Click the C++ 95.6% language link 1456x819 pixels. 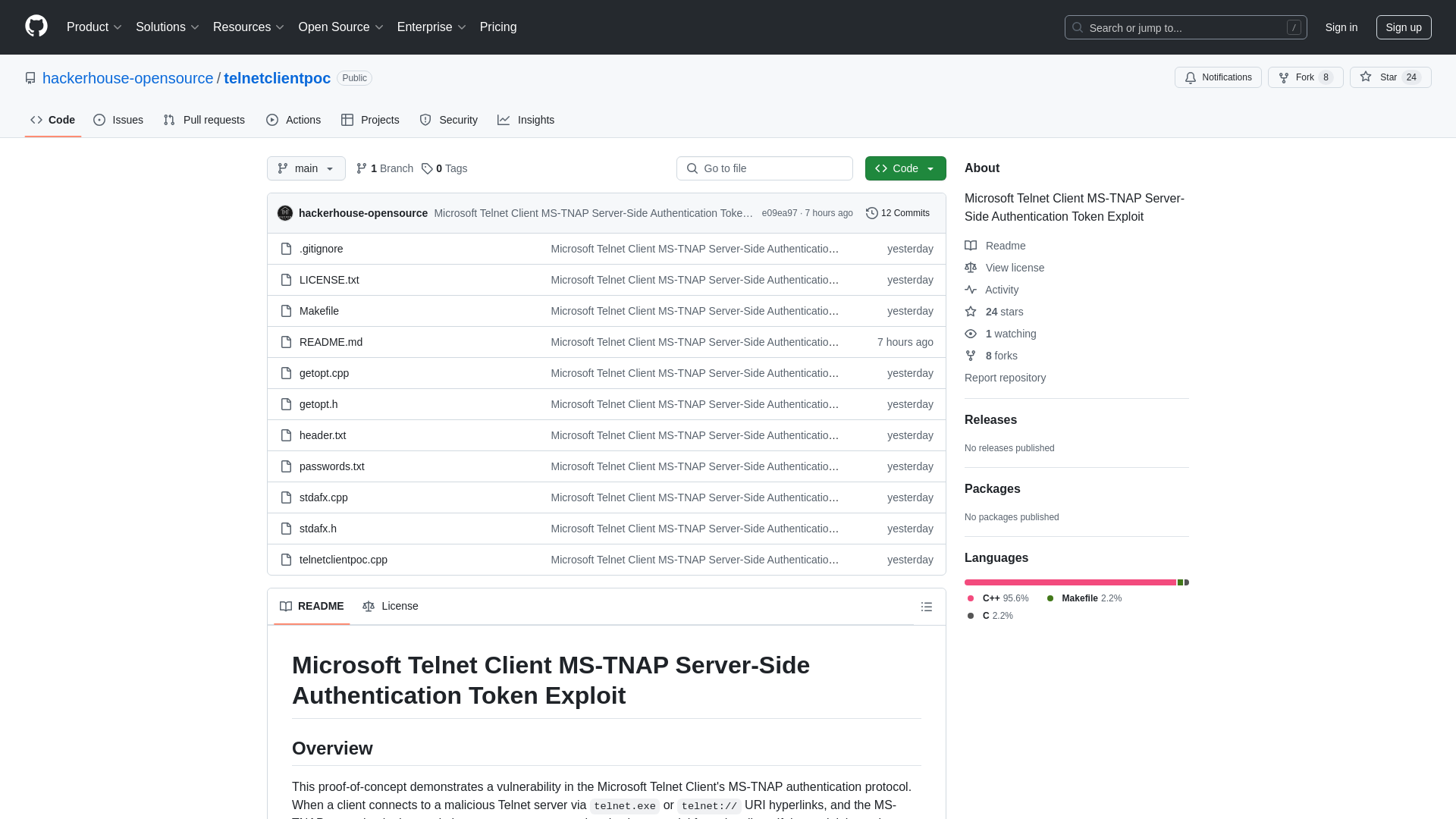pyautogui.click(x=998, y=598)
